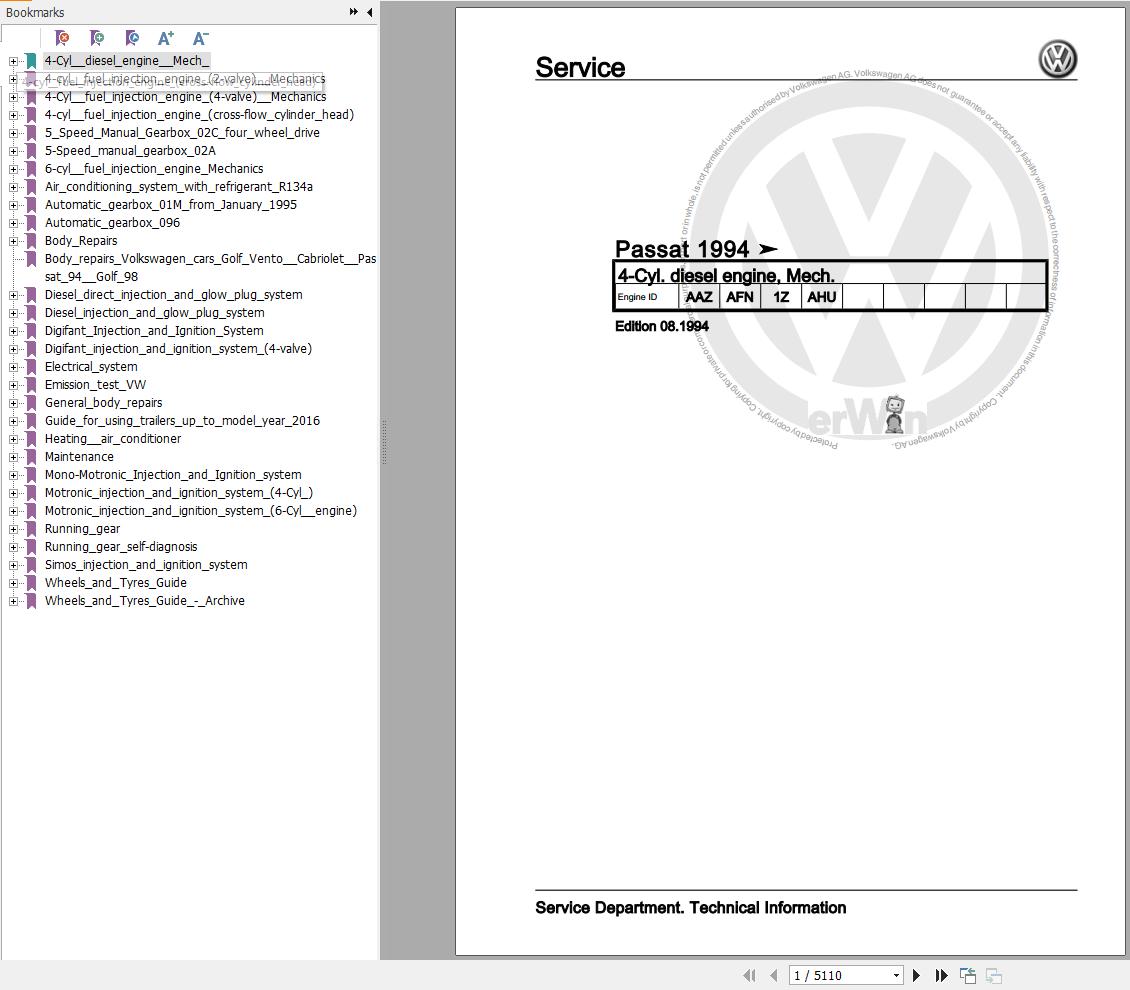Screen dimensions: 1130x990
Task: Decrease bookmark text size with A− icon
Action: pos(200,38)
